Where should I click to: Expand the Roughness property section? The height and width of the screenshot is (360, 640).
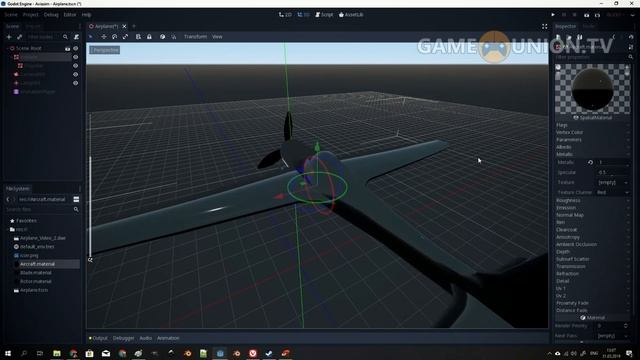pyautogui.click(x=593, y=200)
